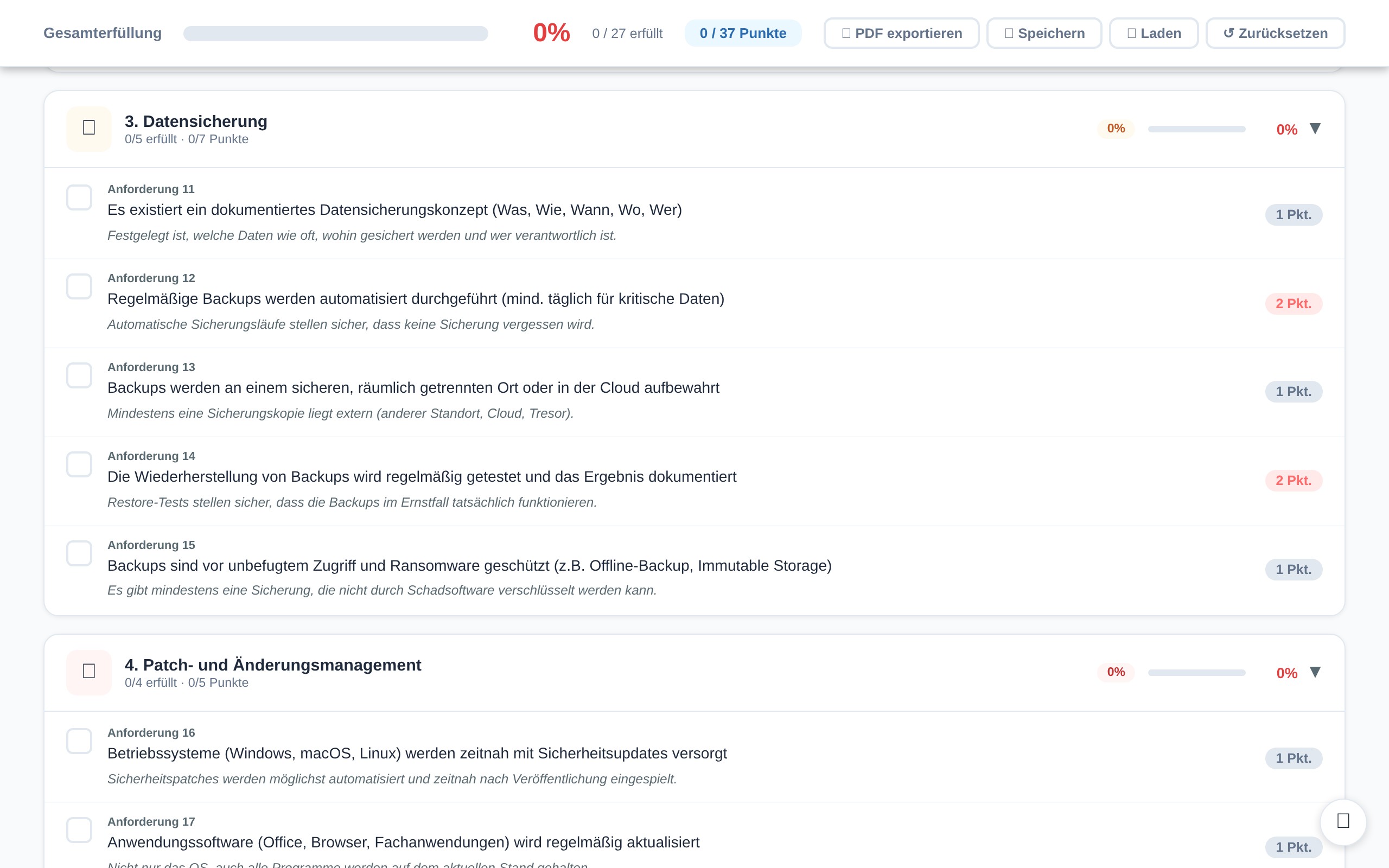Image resolution: width=1389 pixels, height=868 pixels.
Task: Click 2 Pkt. badge of Anforderung 12
Action: 1294,304
